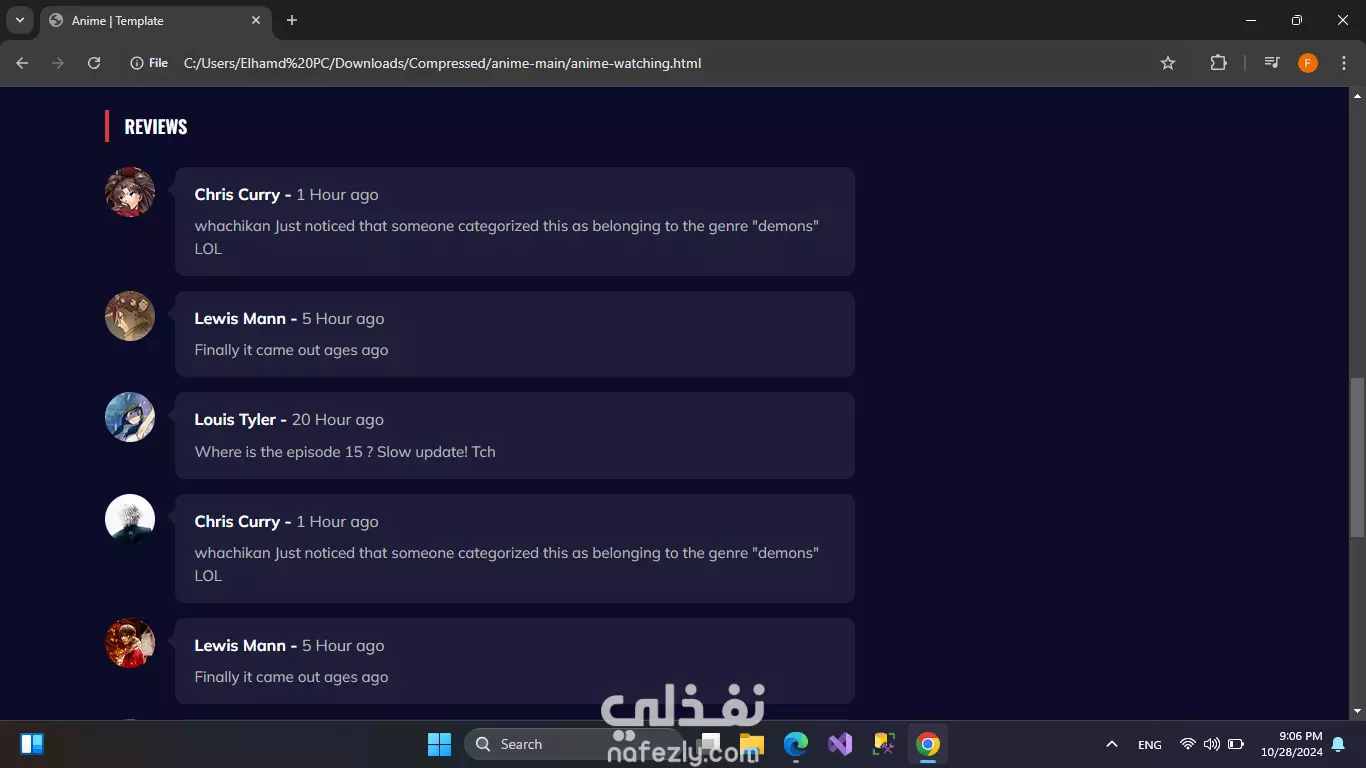Open File Explorer from the taskbar

coord(752,744)
